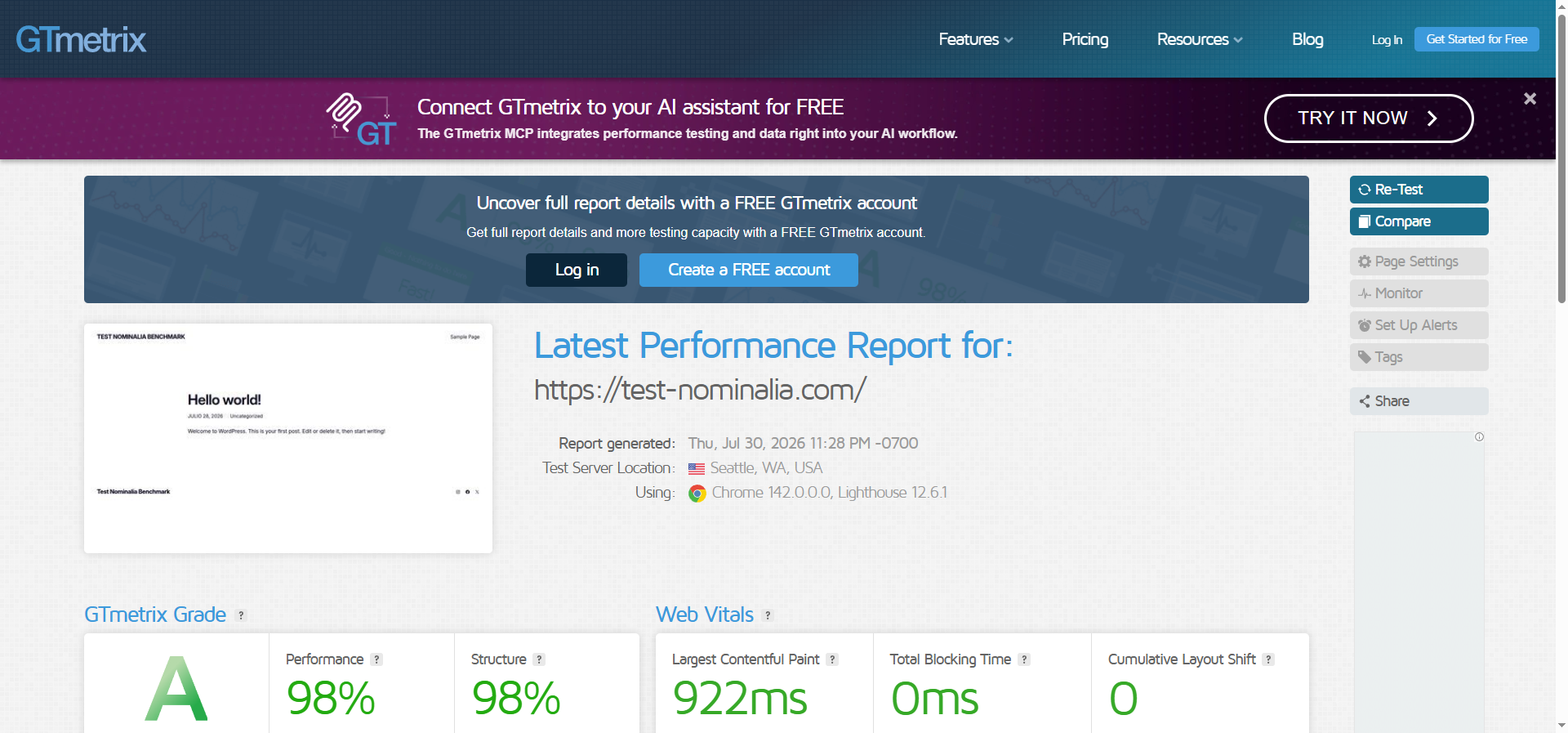Click the Chrome browser icon
The height and width of the screenshot is (733, 1568).
pyautogui.click(x=697, y=494)
